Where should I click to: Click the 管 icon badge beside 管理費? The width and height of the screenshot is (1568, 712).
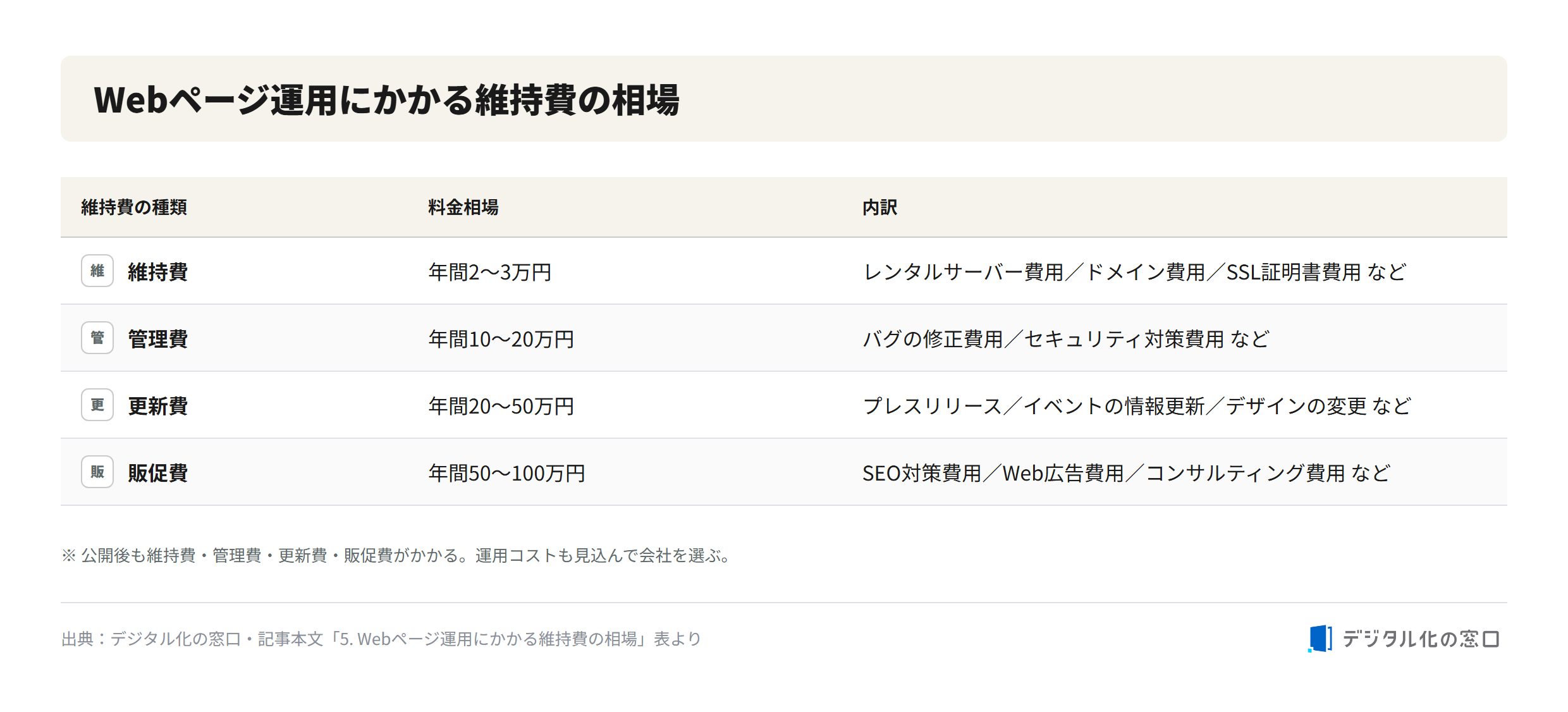click(97, 338)
